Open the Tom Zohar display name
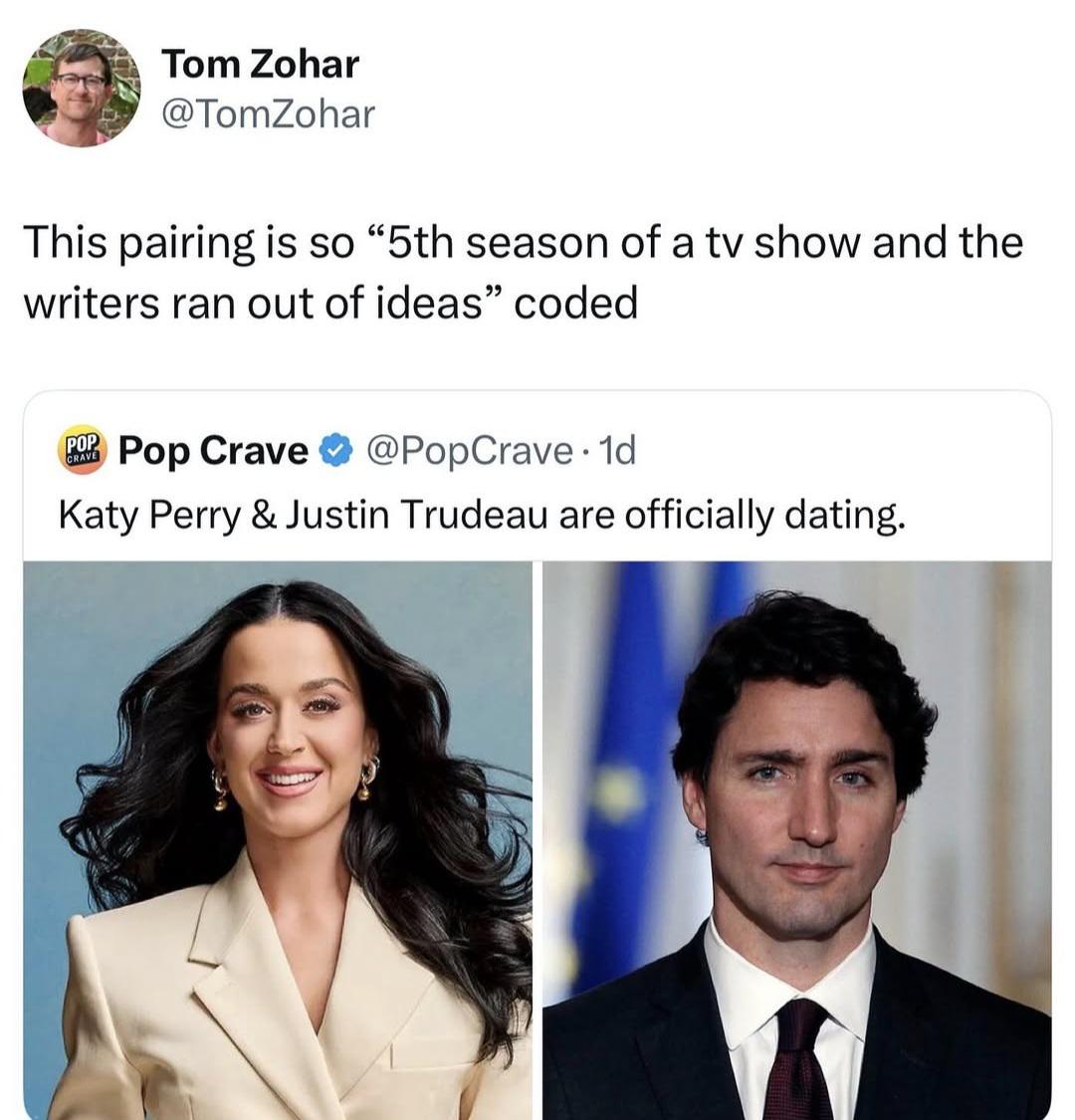1075x1120 pixels. (x=260, y=65)
